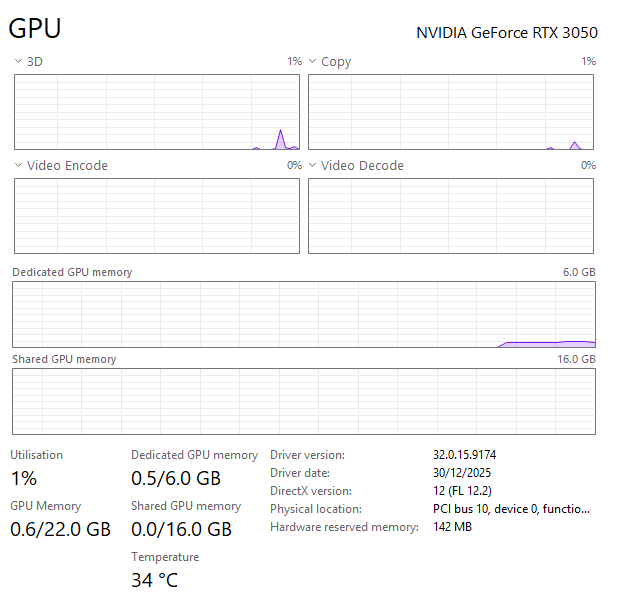The image size is (620, 594).
Task: Select the driver date 30/12/2025
Action: pyautogui.click(x=462, y=473)
